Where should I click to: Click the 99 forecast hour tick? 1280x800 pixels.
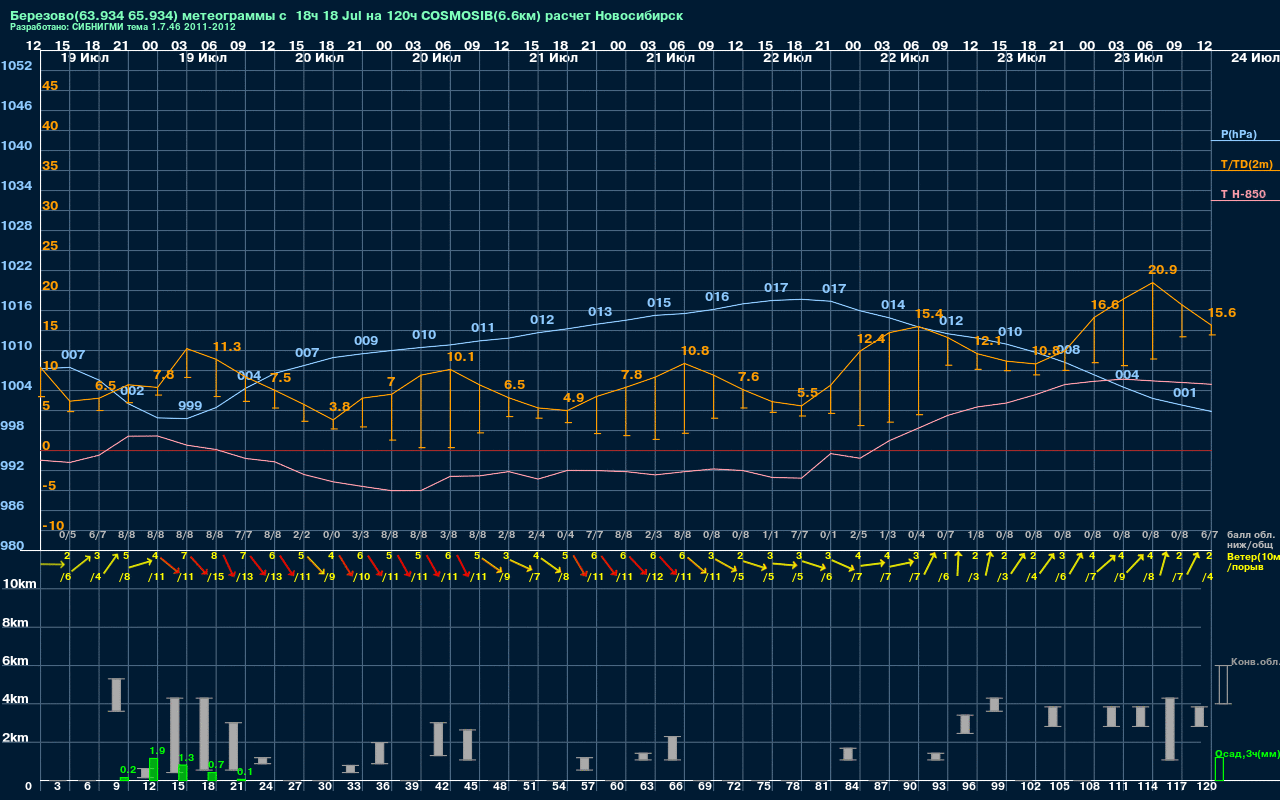[998, 788]
